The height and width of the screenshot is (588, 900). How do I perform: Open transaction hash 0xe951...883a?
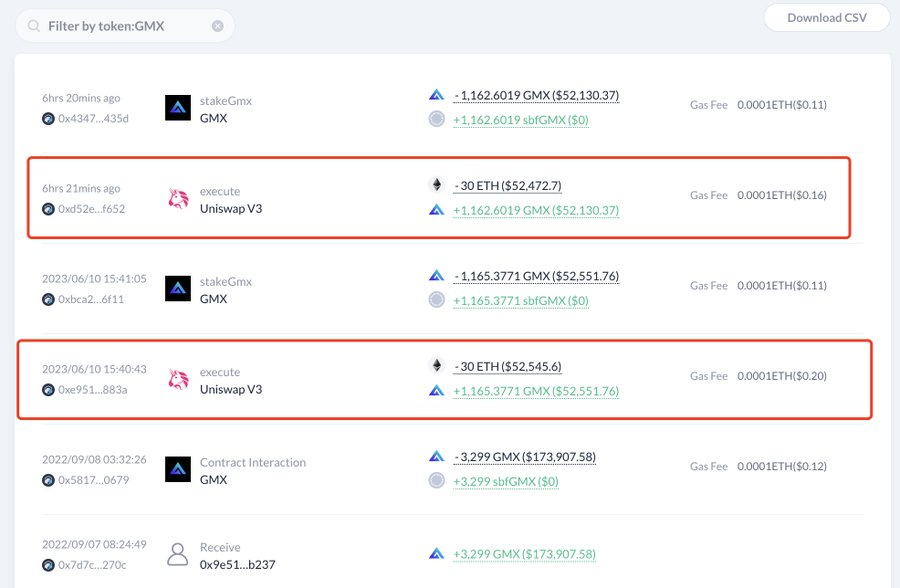(x=92, y=390)
